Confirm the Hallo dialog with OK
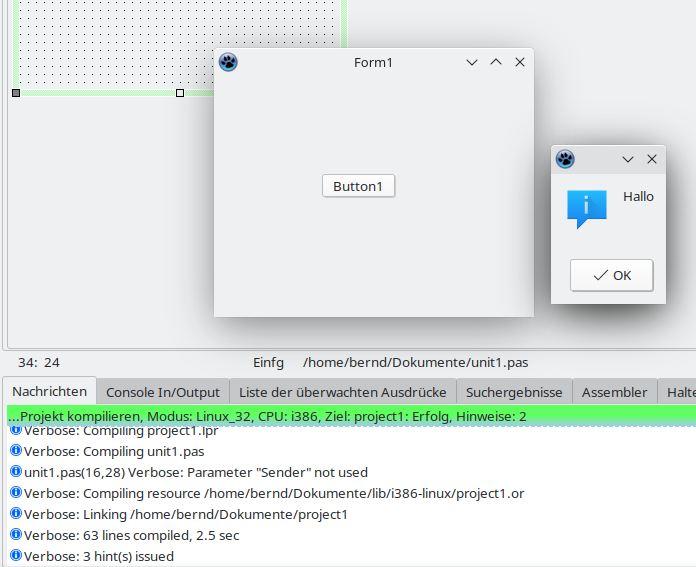 click(x=611, y=275)
